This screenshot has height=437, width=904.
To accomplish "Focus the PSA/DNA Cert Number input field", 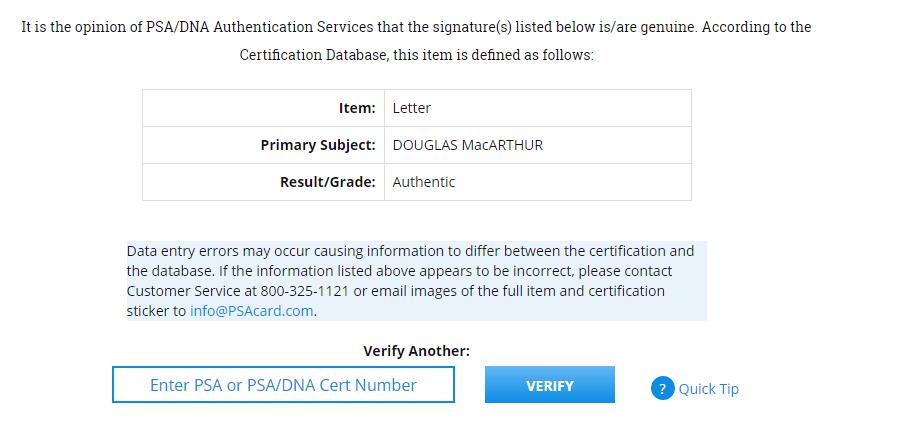I will [x=283, y=385].
